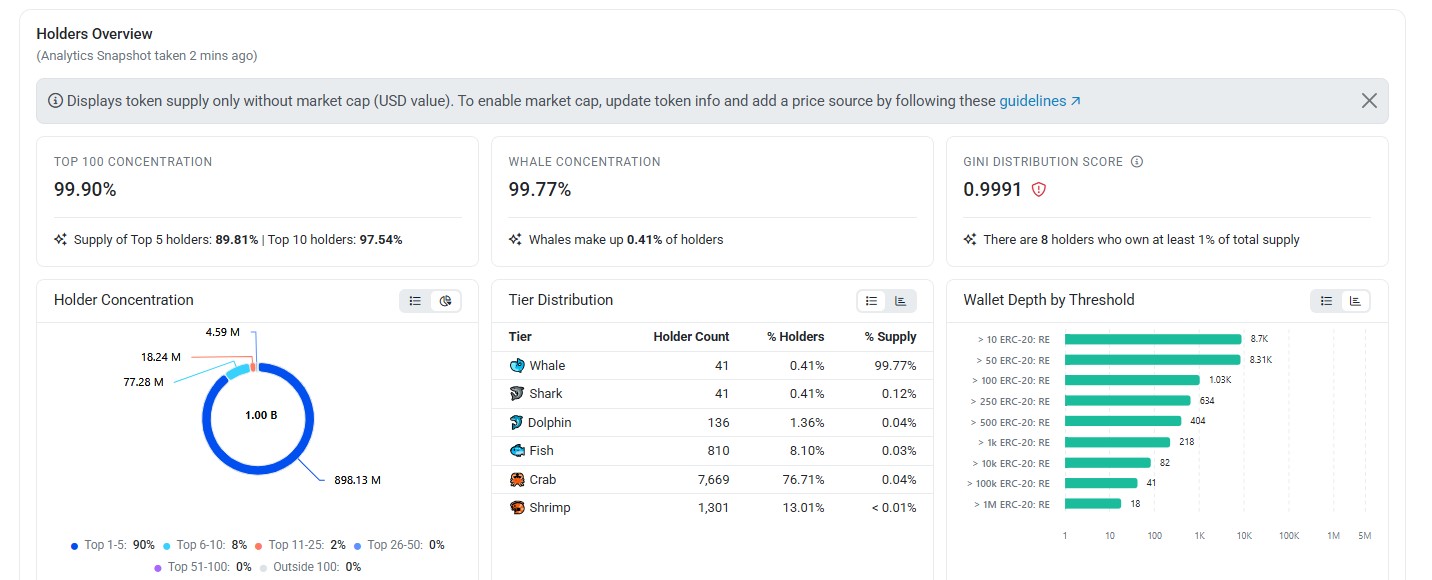Click the > 1k ERC-20: RE bar
This screenshot has height=580, width=1432.
pyautogui.click(x=1117, y=442)
